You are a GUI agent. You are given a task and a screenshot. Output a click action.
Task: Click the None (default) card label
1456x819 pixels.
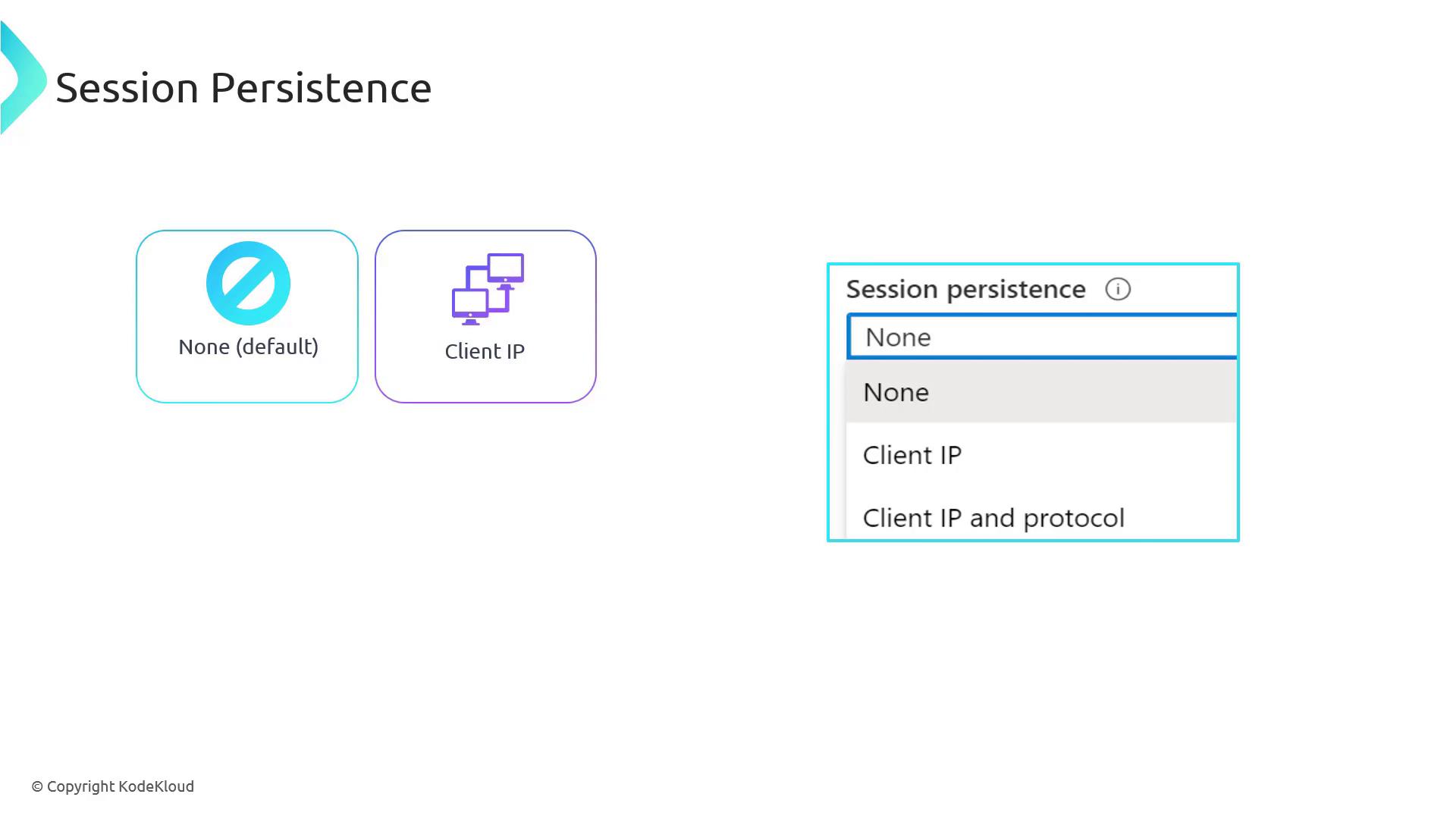pyautogui.click(x=248, y=347)
